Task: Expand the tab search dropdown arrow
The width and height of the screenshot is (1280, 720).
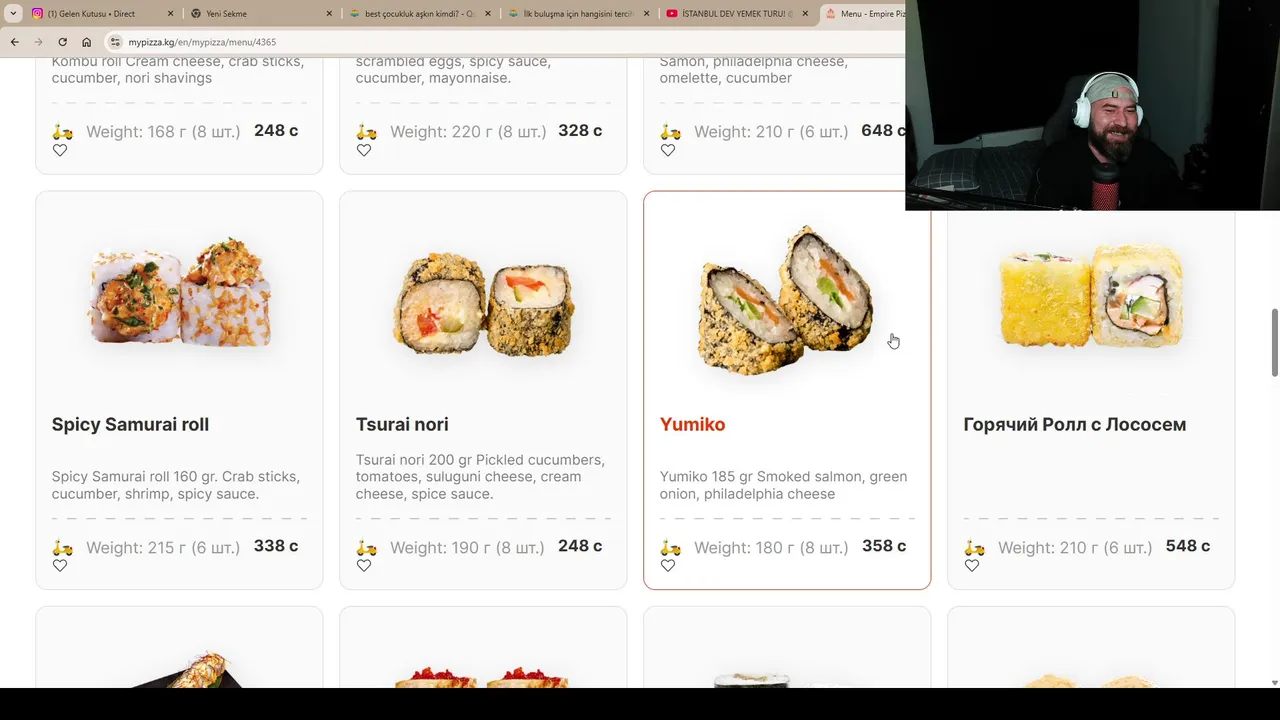Action: [13, 14]
